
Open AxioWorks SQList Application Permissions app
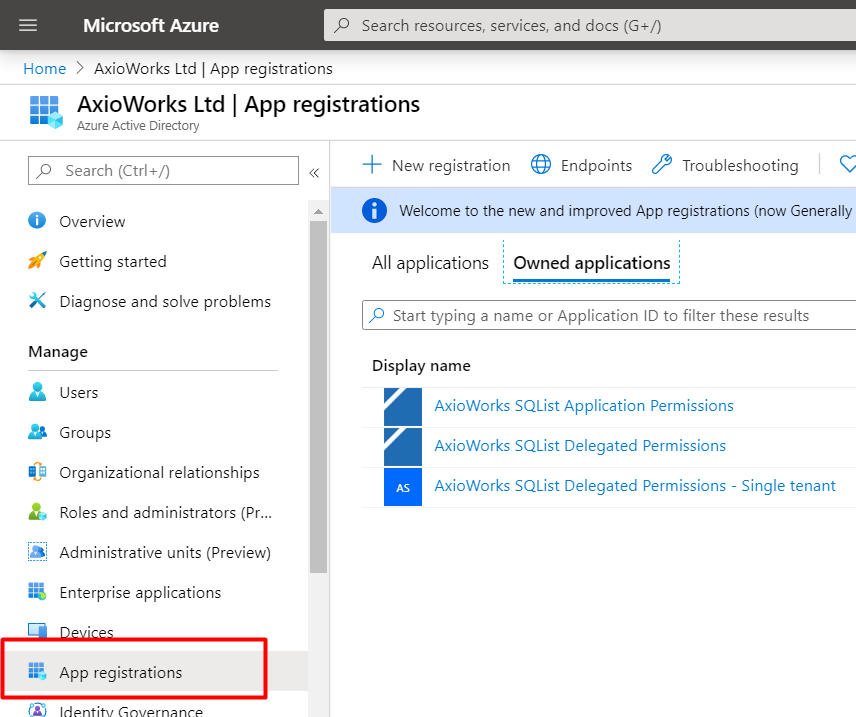click(x=584, y=406)
